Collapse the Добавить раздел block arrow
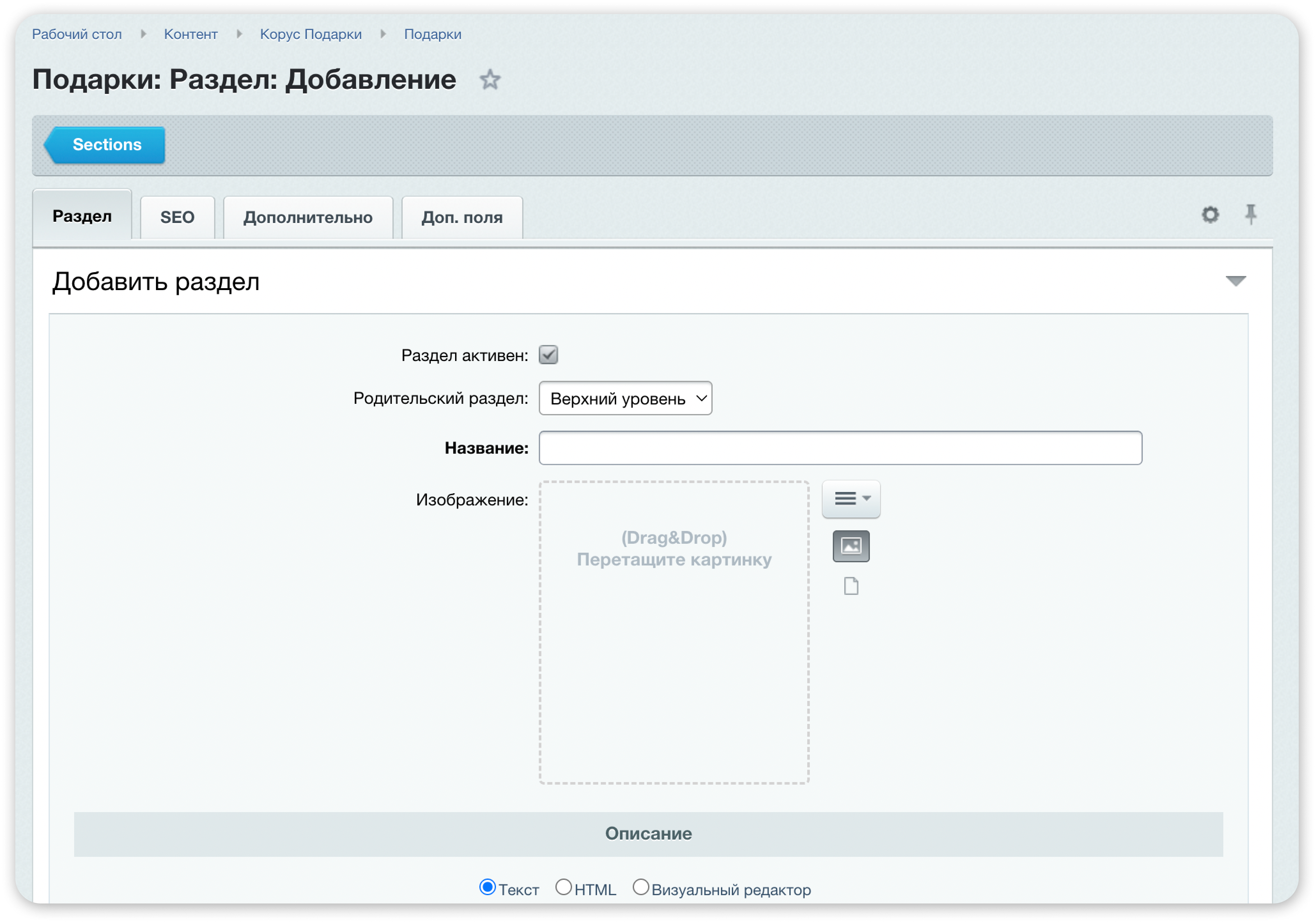The height and width of the screenshot is (922, 1316). coord(1236,281)
